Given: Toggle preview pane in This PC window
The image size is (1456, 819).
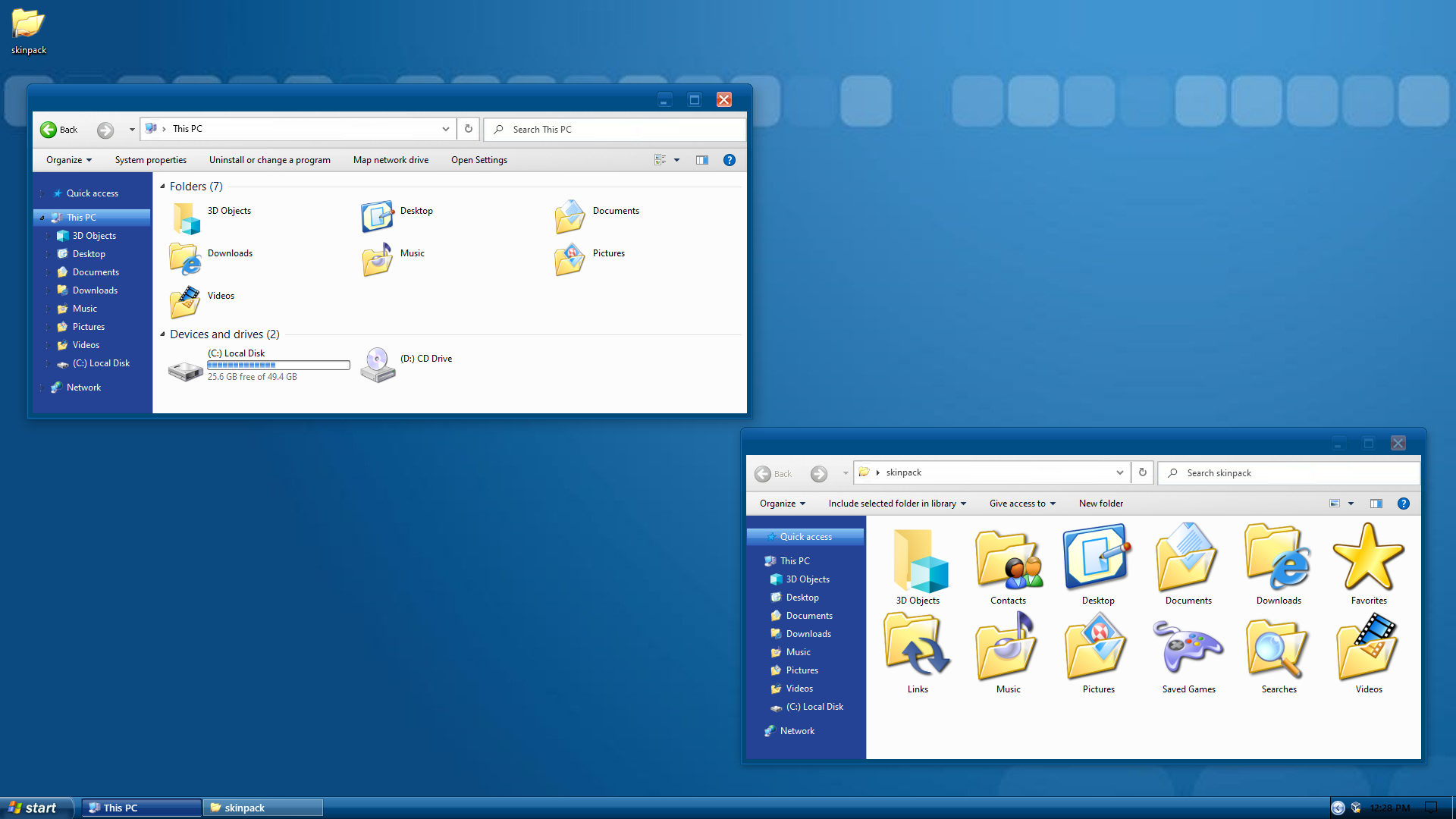Looking at the screenshot, I should click(x=702, y=160).
